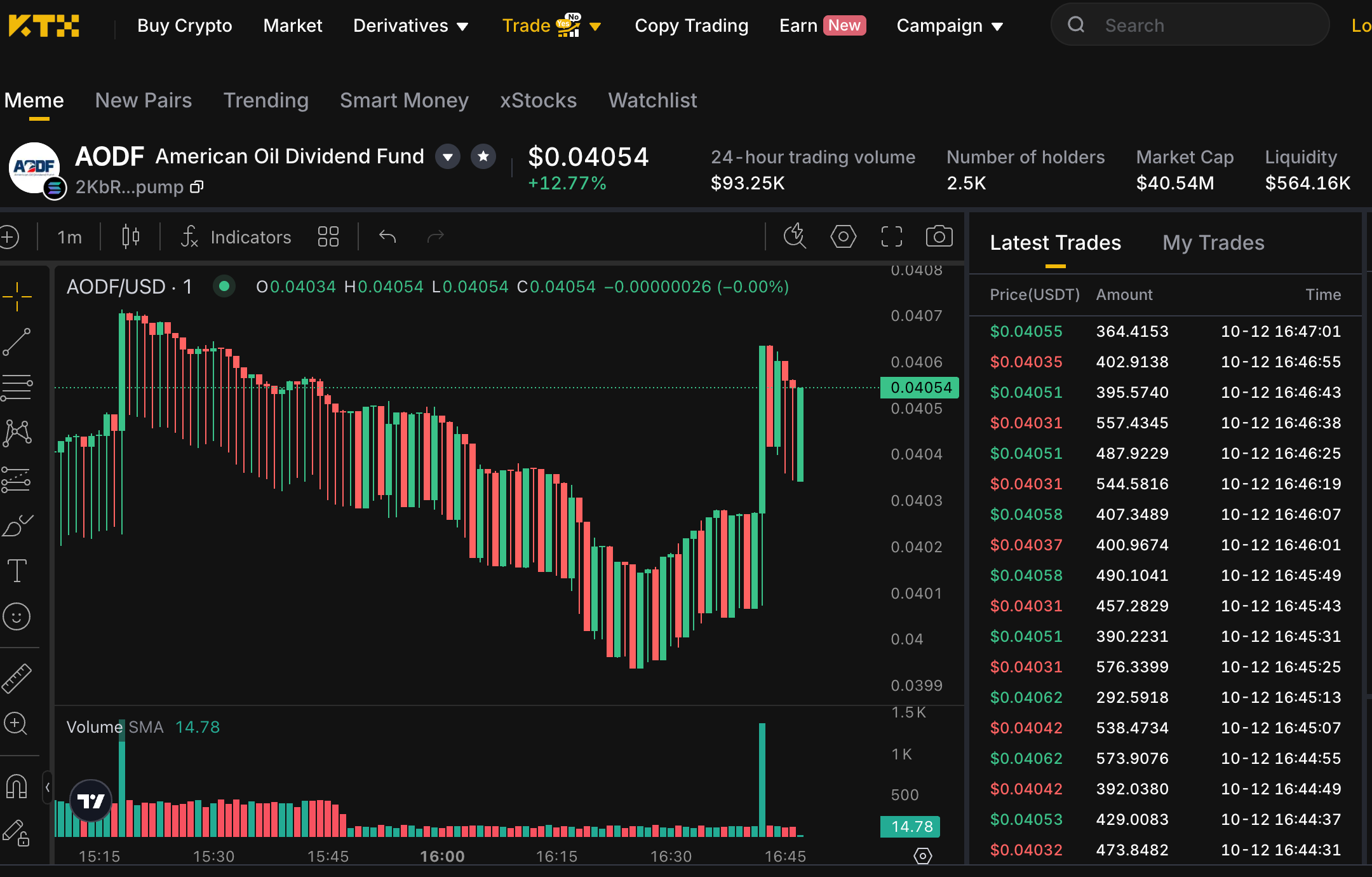Screen dimensions: 1372x877
Task: Copy the 2KbR...pump contract address
Action: 198,187
